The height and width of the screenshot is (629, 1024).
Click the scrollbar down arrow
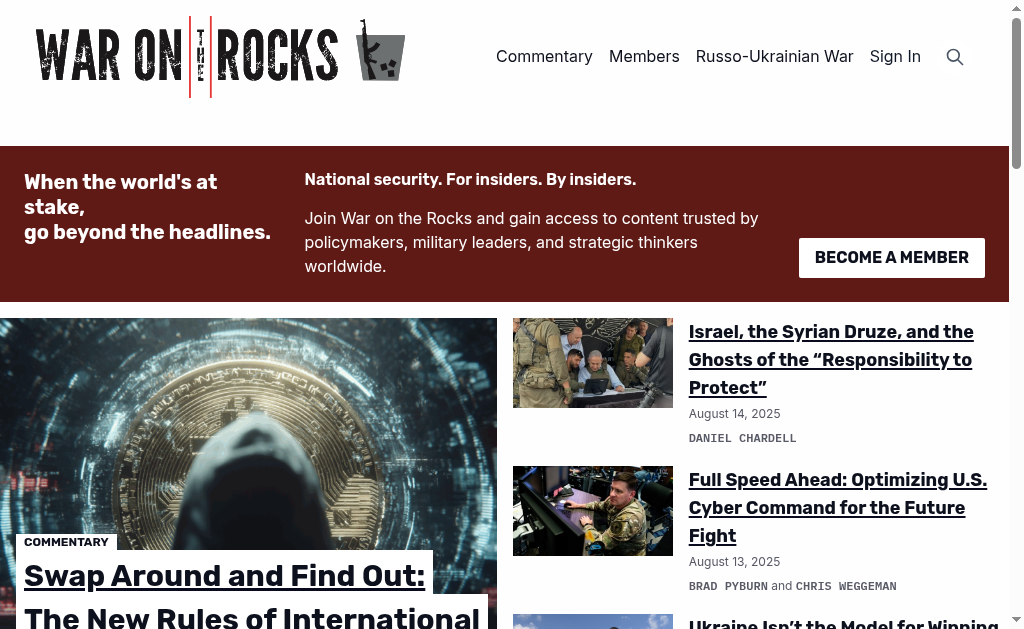1016,620
